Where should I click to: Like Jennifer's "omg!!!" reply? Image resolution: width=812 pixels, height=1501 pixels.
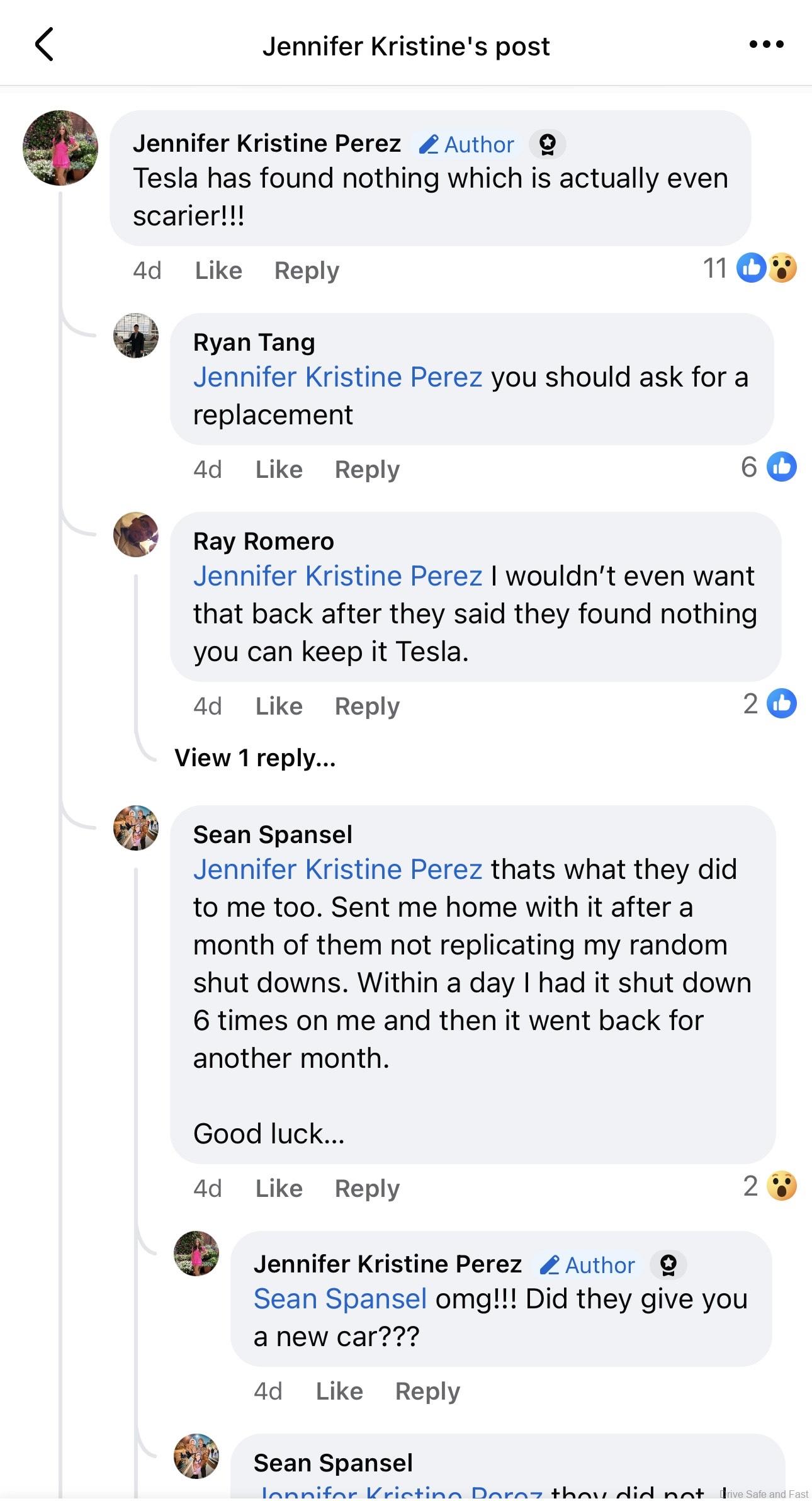pyautogui.click(x=339, y=1391)
